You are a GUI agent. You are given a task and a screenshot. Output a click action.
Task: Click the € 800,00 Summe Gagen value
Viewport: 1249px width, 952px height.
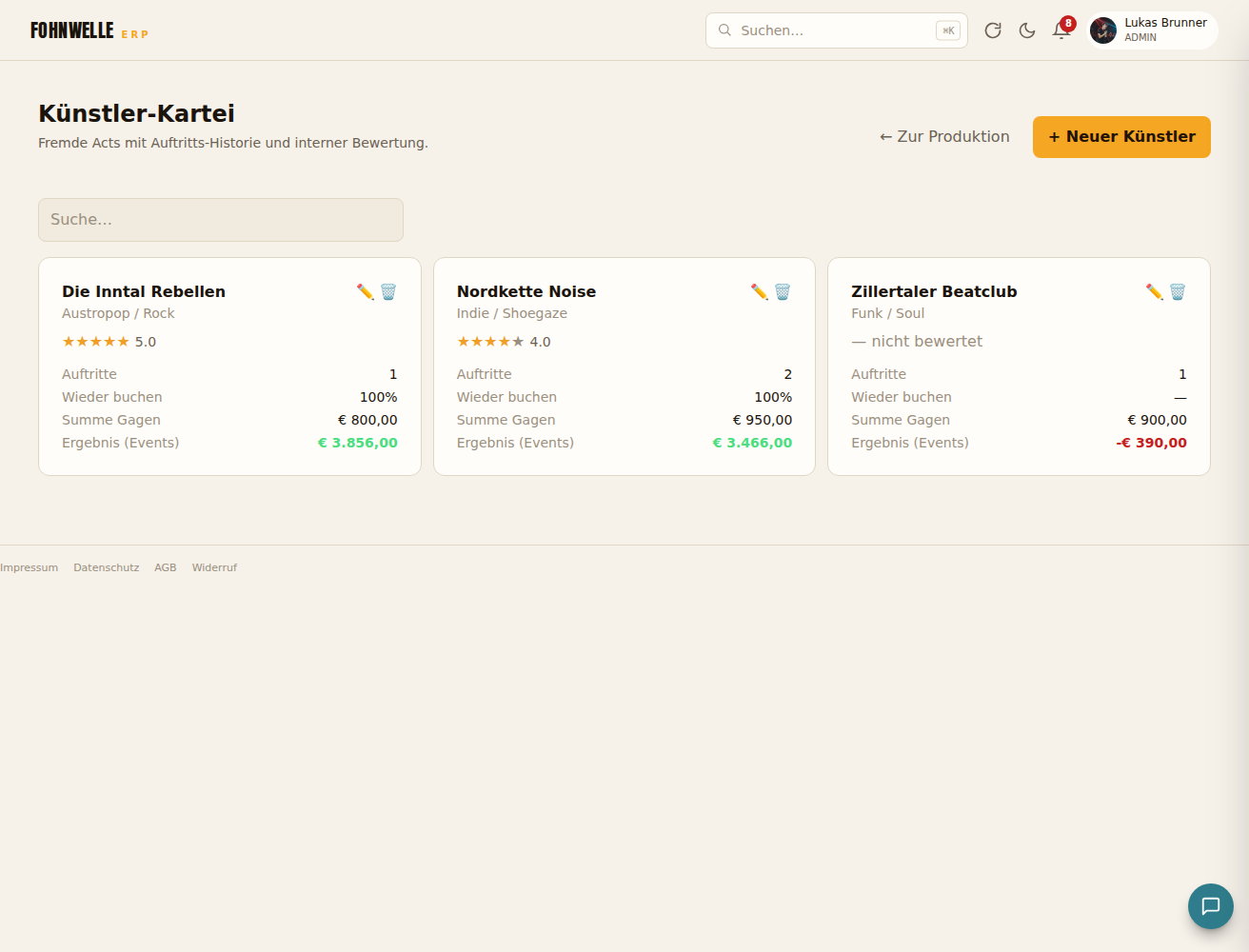click(x=367, y=420)
